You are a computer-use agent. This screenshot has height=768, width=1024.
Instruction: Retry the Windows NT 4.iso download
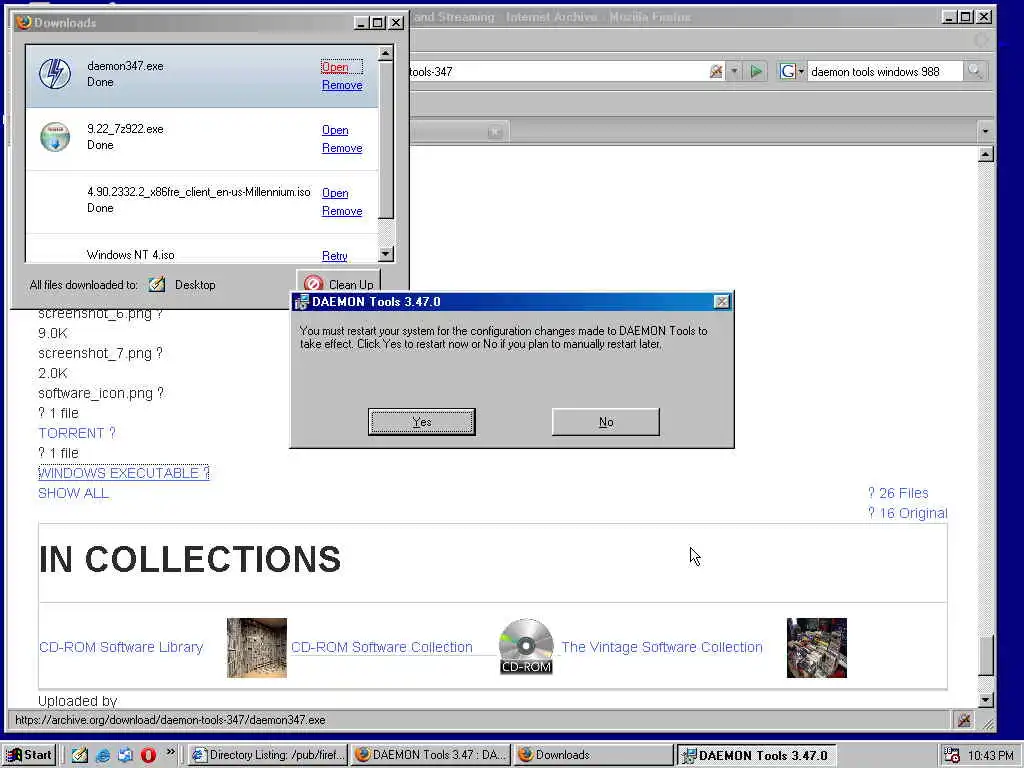[x=334, y=256]
